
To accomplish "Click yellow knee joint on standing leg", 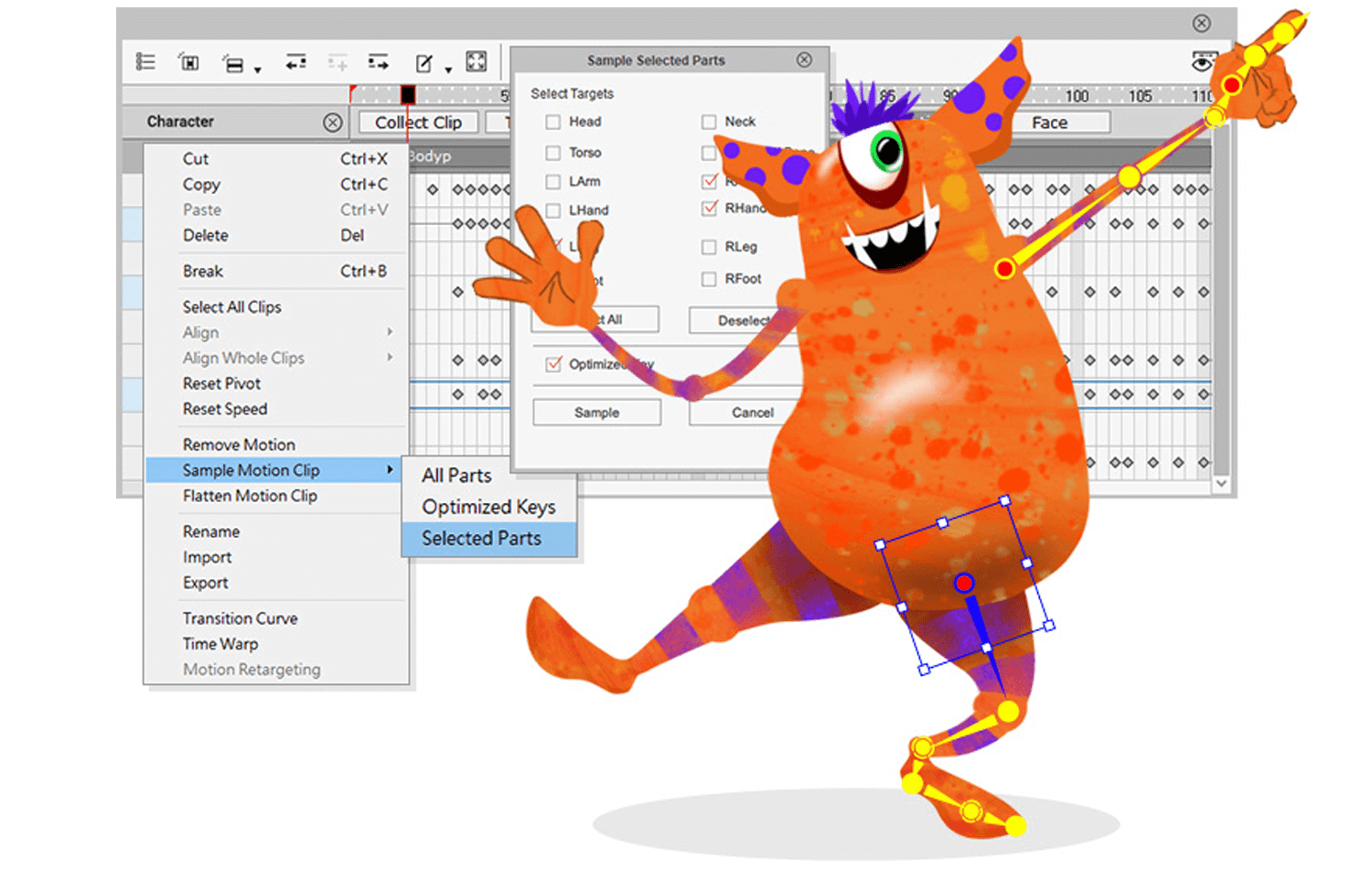I will pyautogui.click(x=1008, y=711).
